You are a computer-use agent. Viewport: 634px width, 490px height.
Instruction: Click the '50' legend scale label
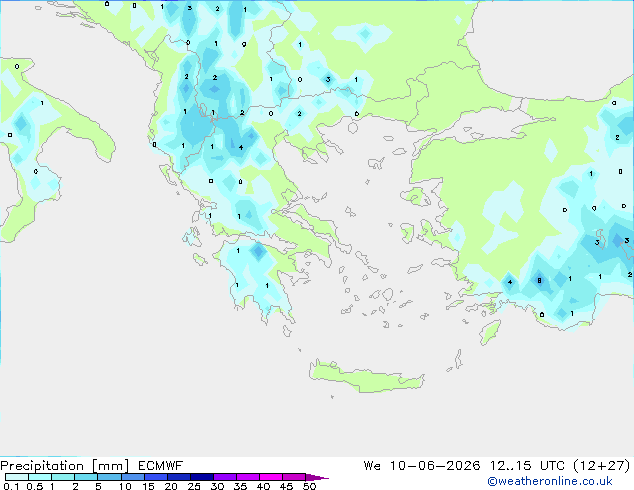click(309, 486)
